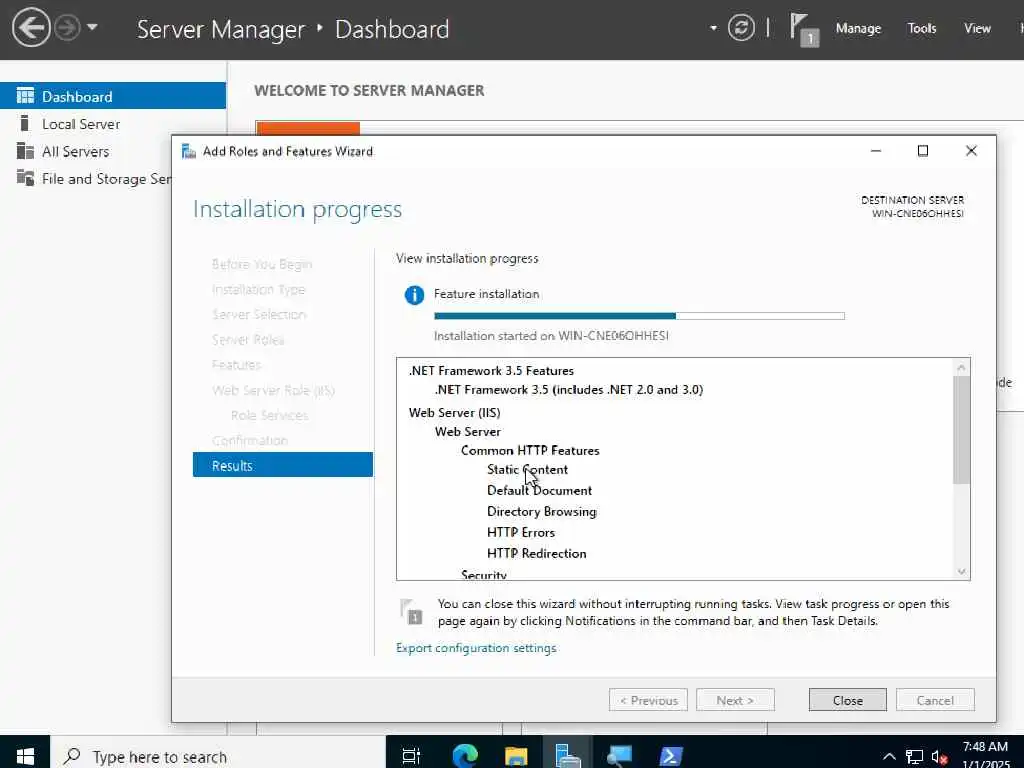Click 'HTTP Errors' in the list

[x=520, y=532]
